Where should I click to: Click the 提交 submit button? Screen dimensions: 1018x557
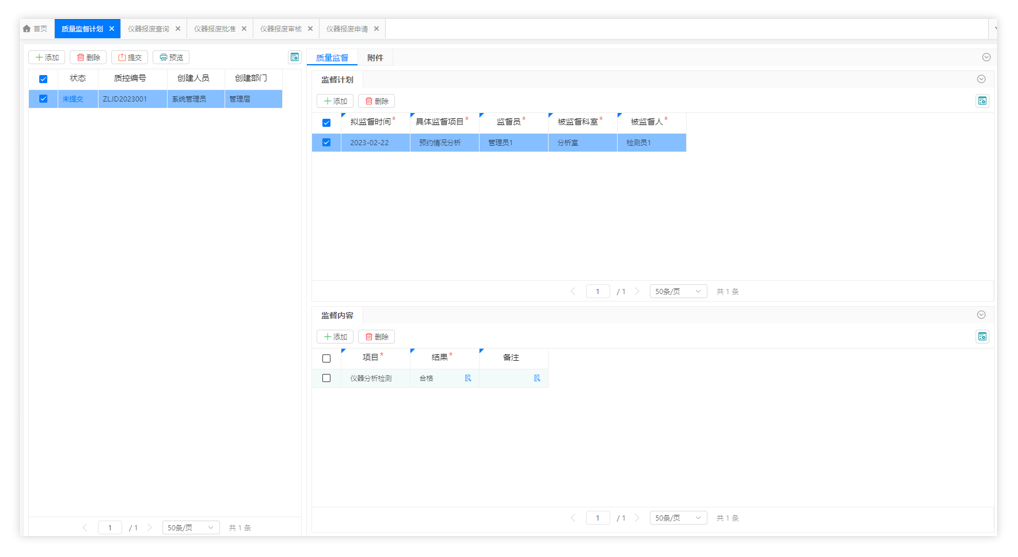pyautogui.click(x=130, y=57)
